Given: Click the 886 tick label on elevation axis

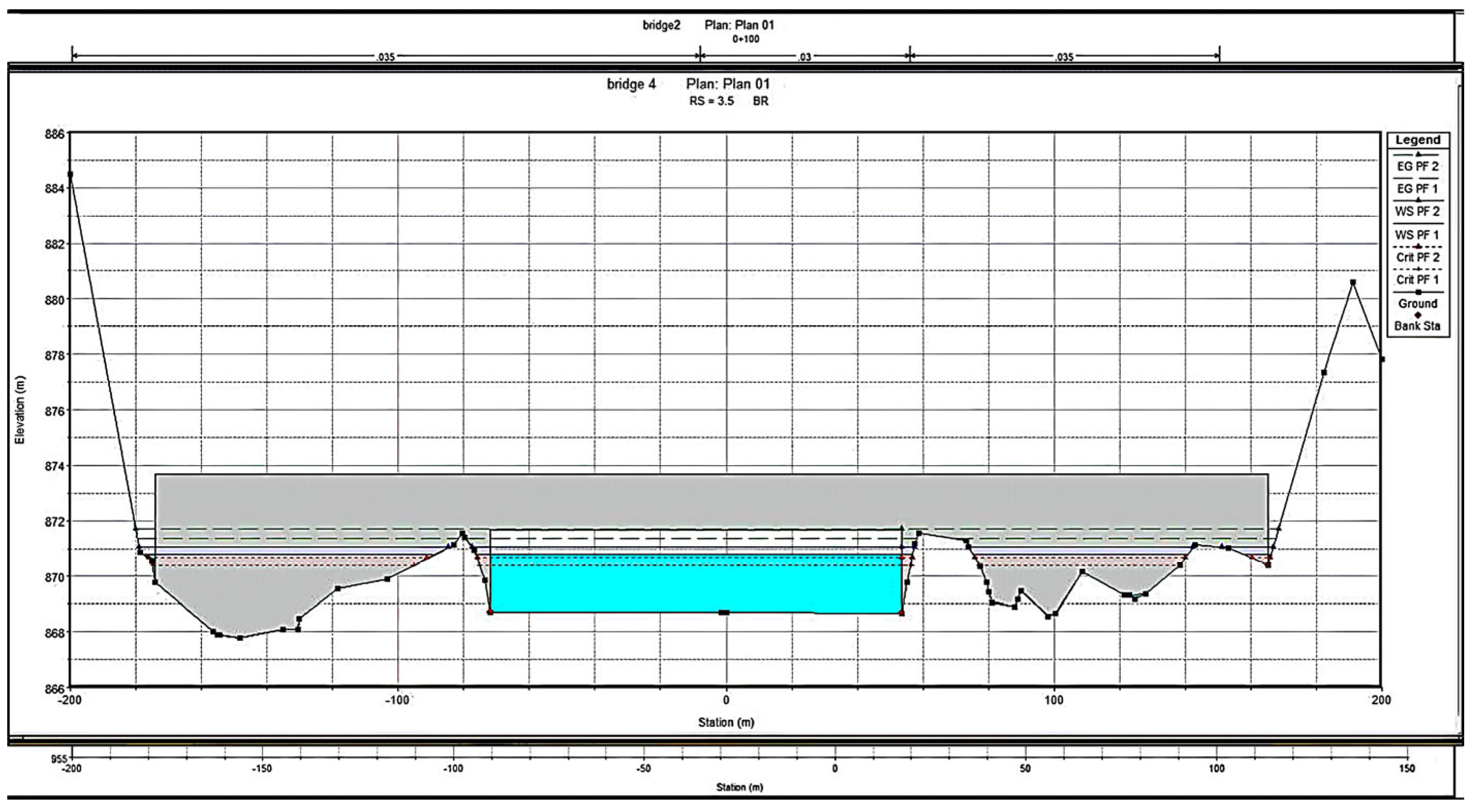Looking at the screenshot, I should coord(55,134).
